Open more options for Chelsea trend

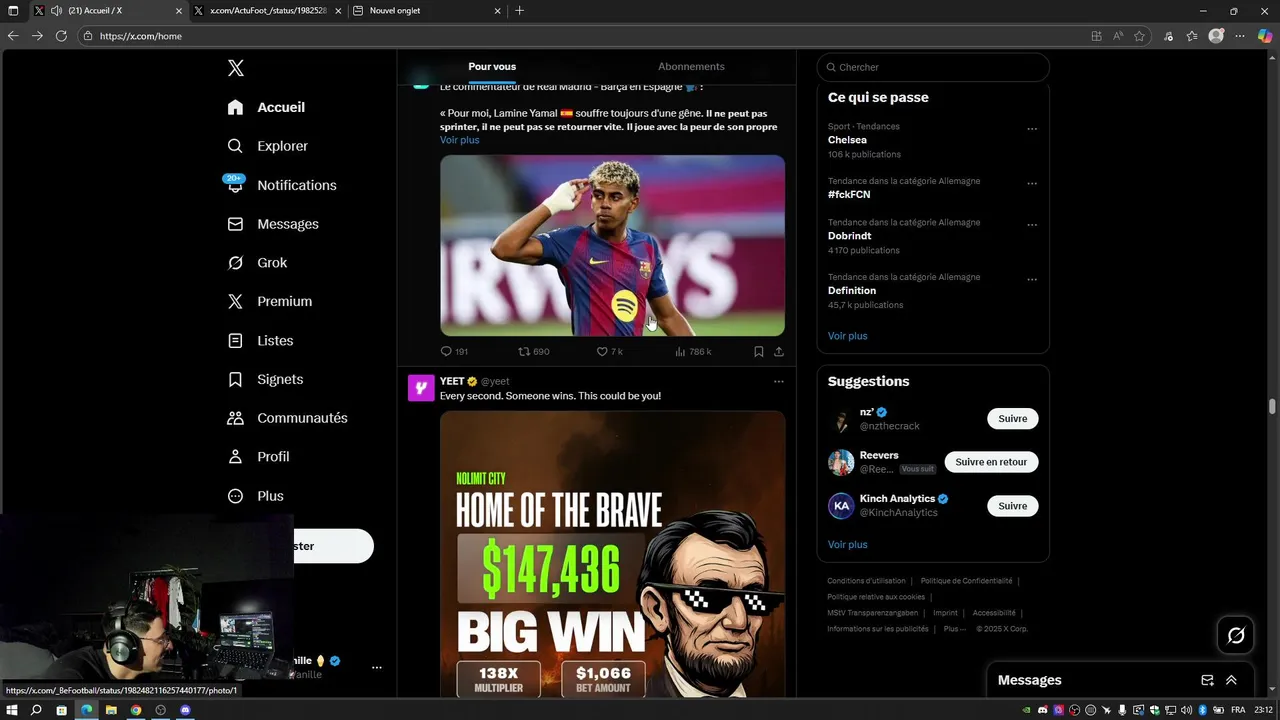[1032, 129]
